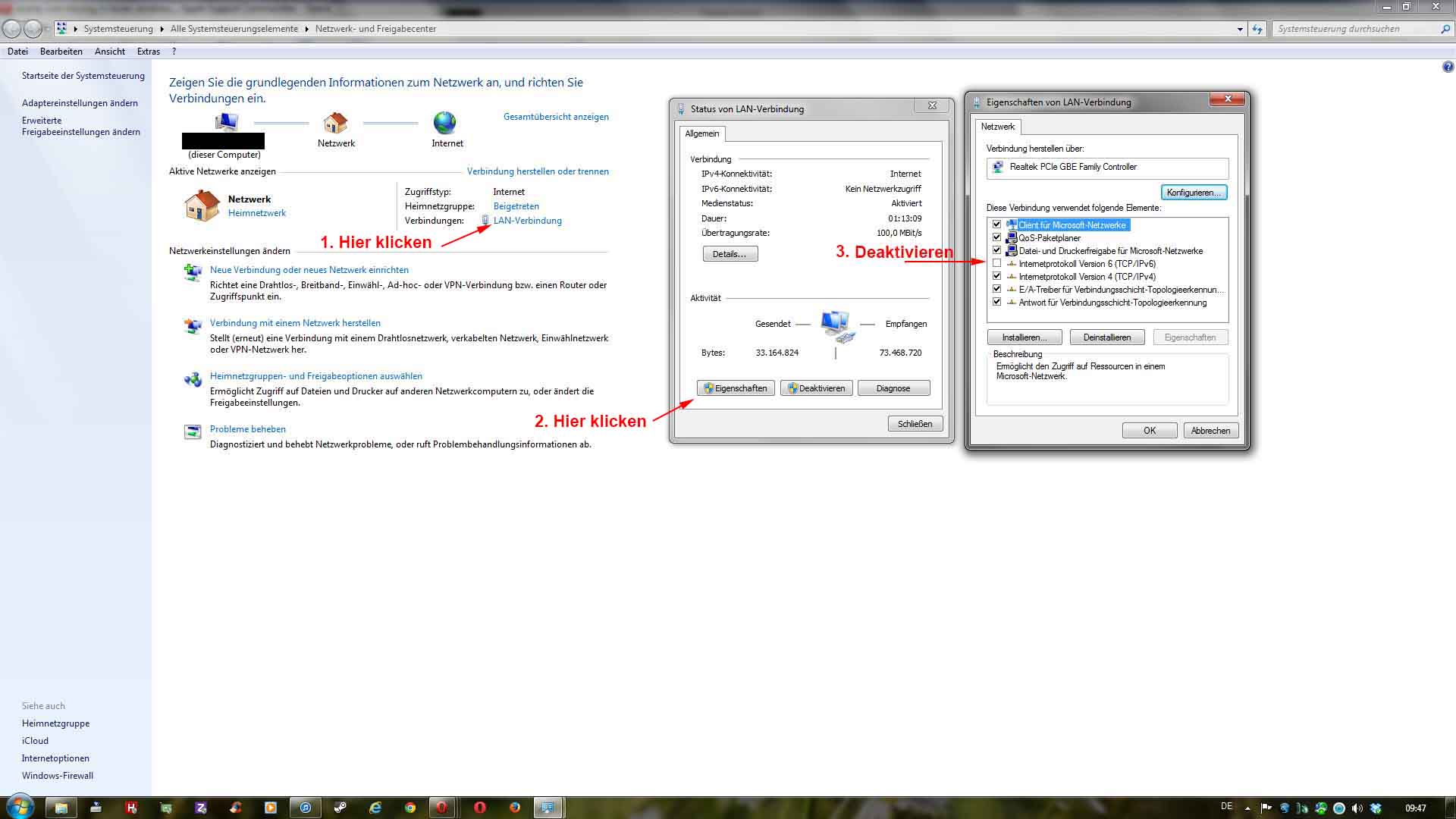Open Steam from the taskbar

pyautogui.click(x=340, y=808)
